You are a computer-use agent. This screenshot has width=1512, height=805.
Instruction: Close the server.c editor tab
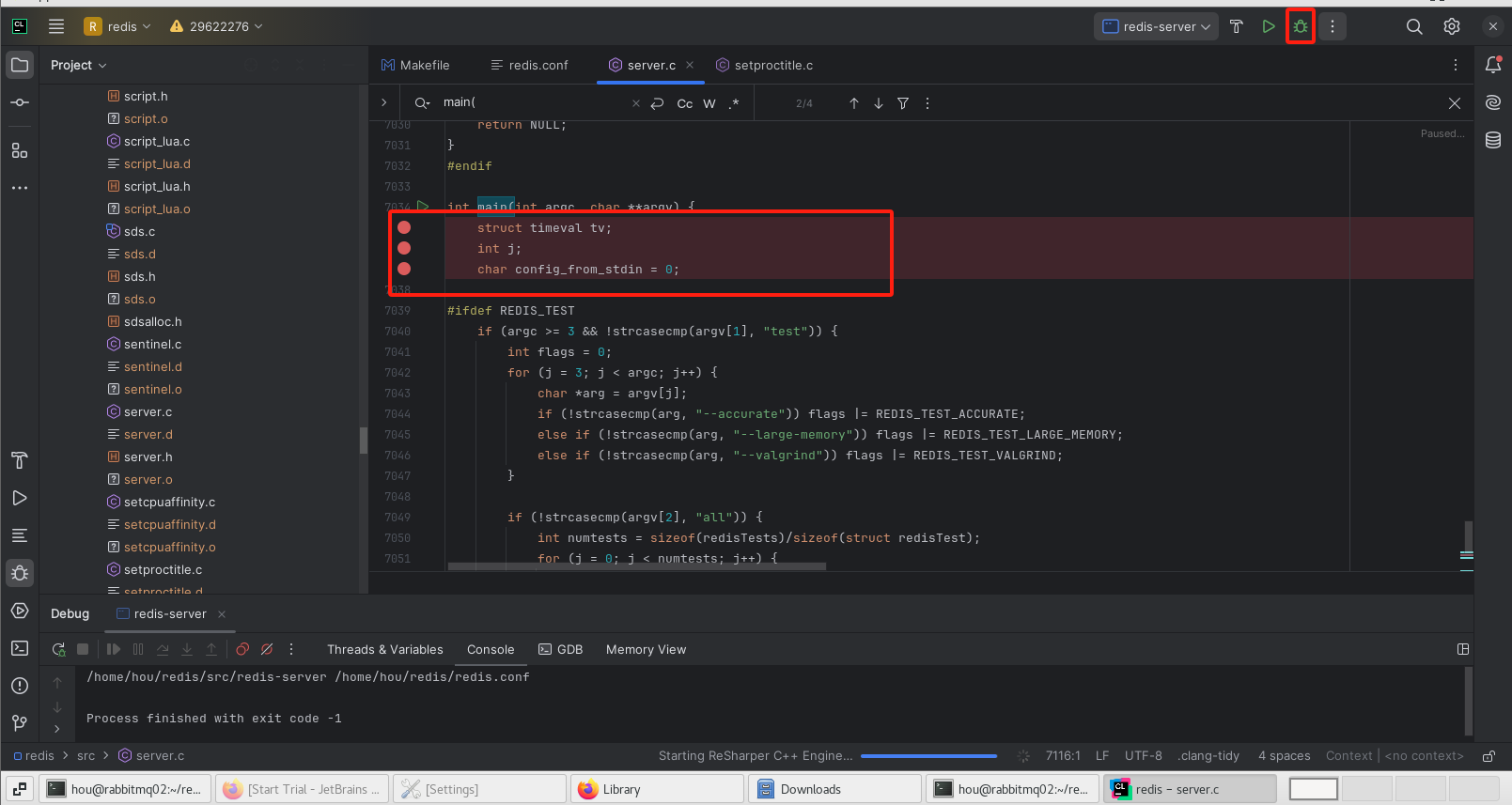(690, 65)
